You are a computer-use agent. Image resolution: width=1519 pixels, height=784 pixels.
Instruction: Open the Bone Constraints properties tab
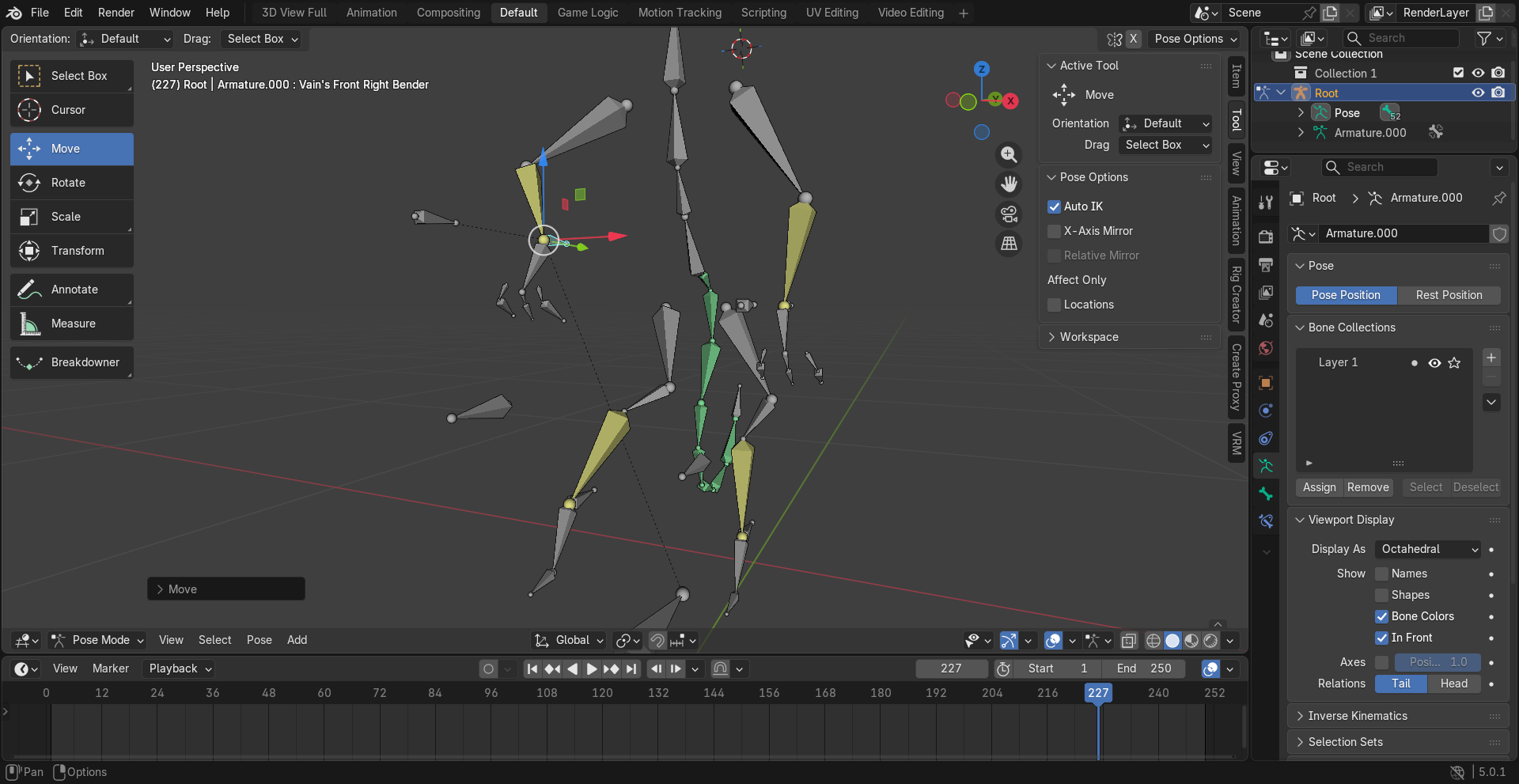(1266, 521)
